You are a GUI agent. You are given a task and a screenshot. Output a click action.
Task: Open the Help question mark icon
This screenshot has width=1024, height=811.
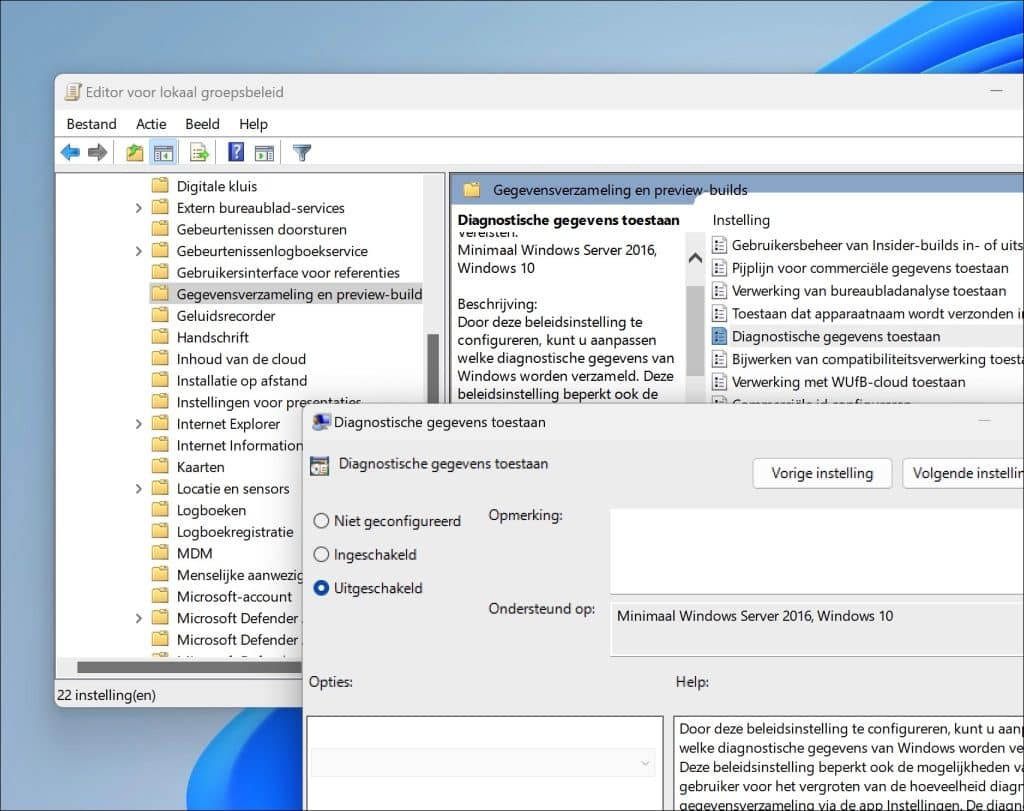[236, 152]
